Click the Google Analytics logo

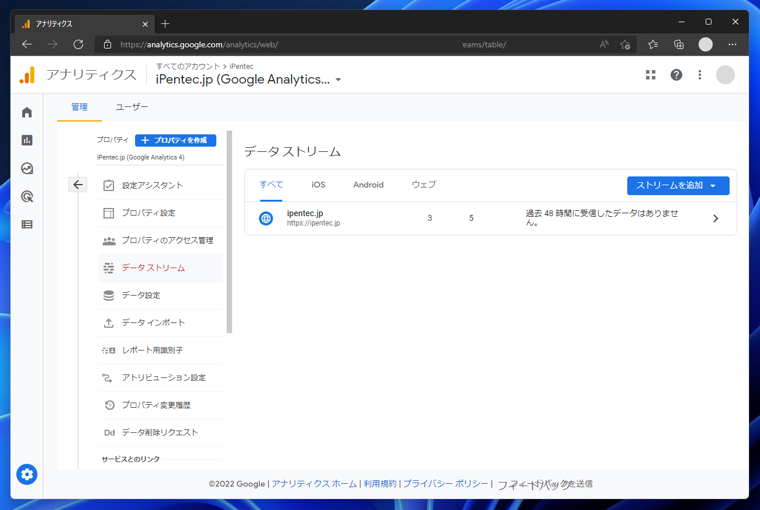pyautogui.click(x=27, y=75)
